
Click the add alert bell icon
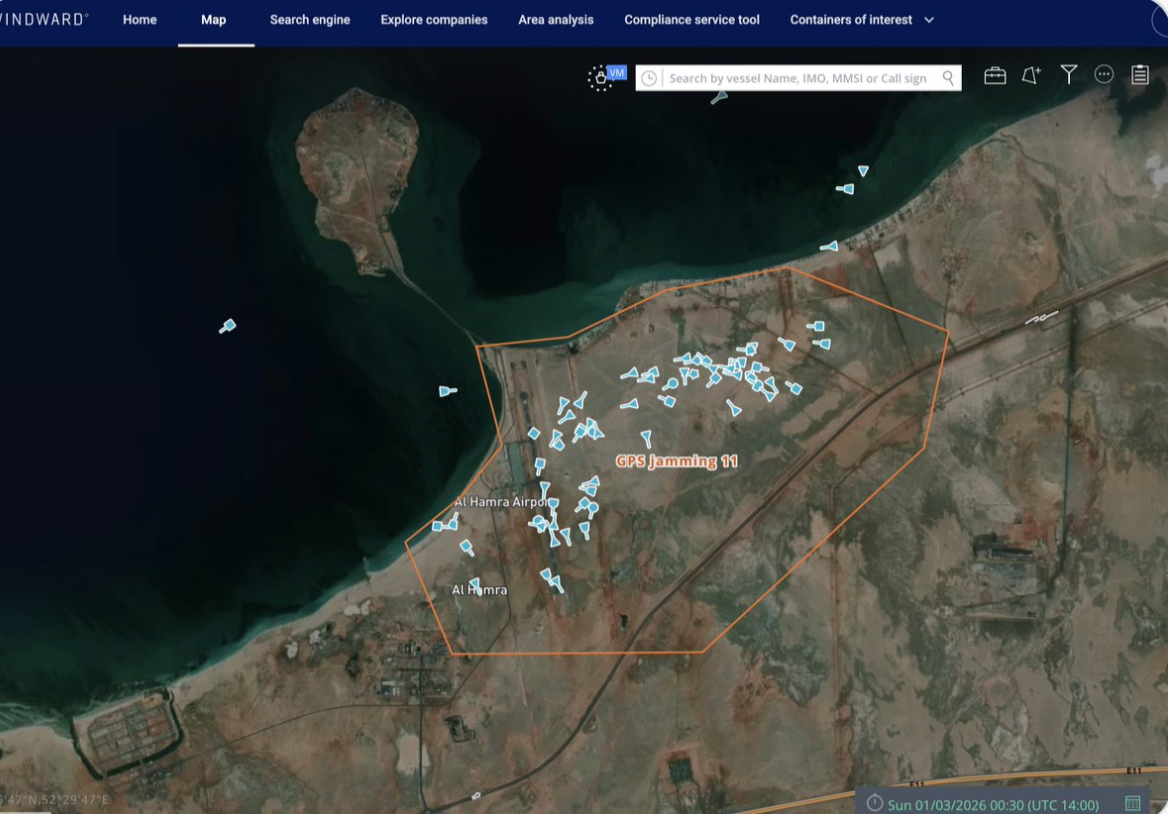tap(1031, 76)
